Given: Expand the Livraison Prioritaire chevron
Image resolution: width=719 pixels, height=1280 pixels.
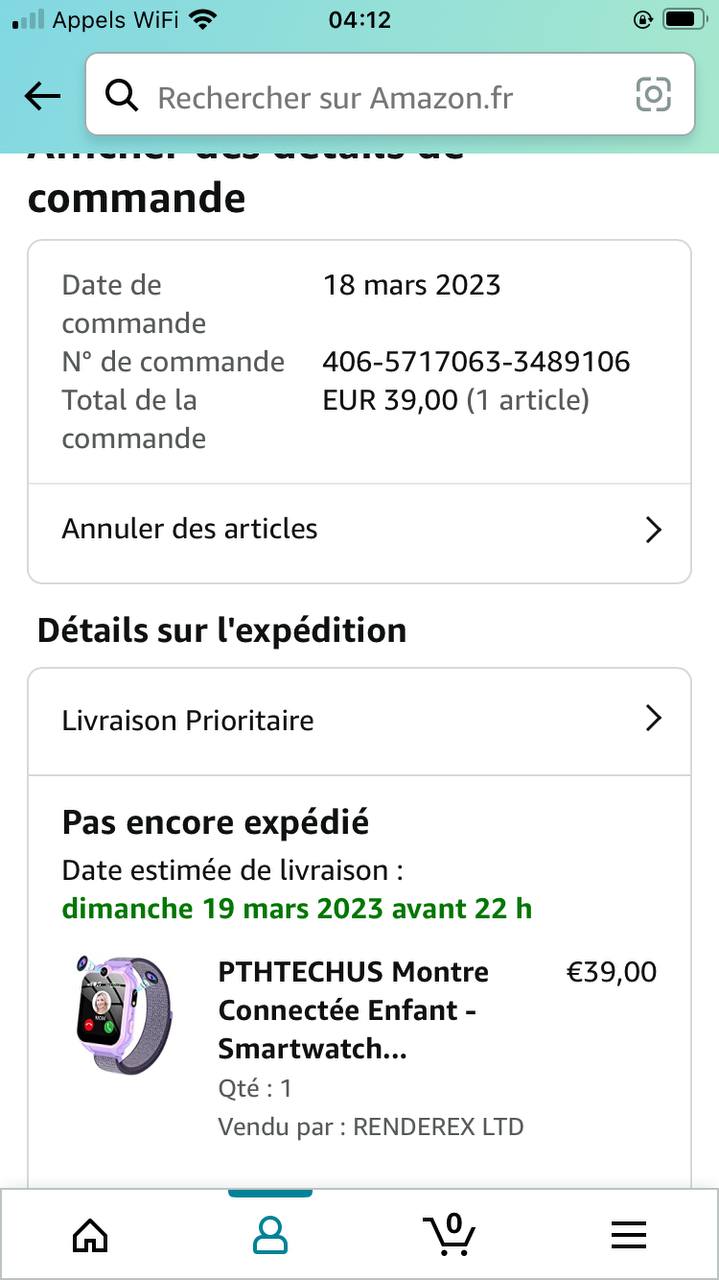Looking at the screenshot, I should [653, 719].
